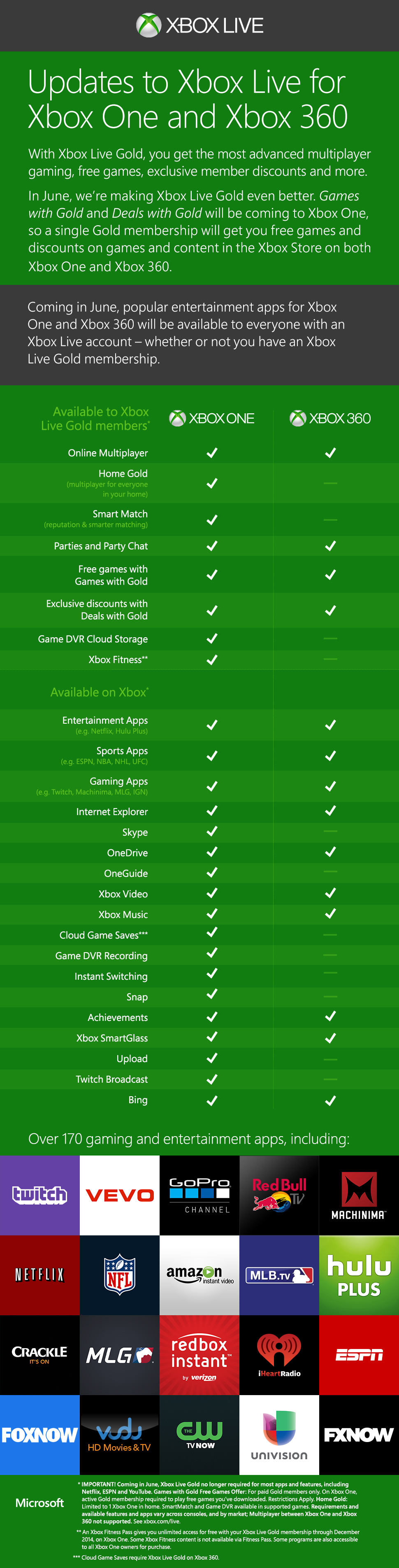Click the iHeartRadio app tile
Screen dimensions: 399x1568
279,1354
